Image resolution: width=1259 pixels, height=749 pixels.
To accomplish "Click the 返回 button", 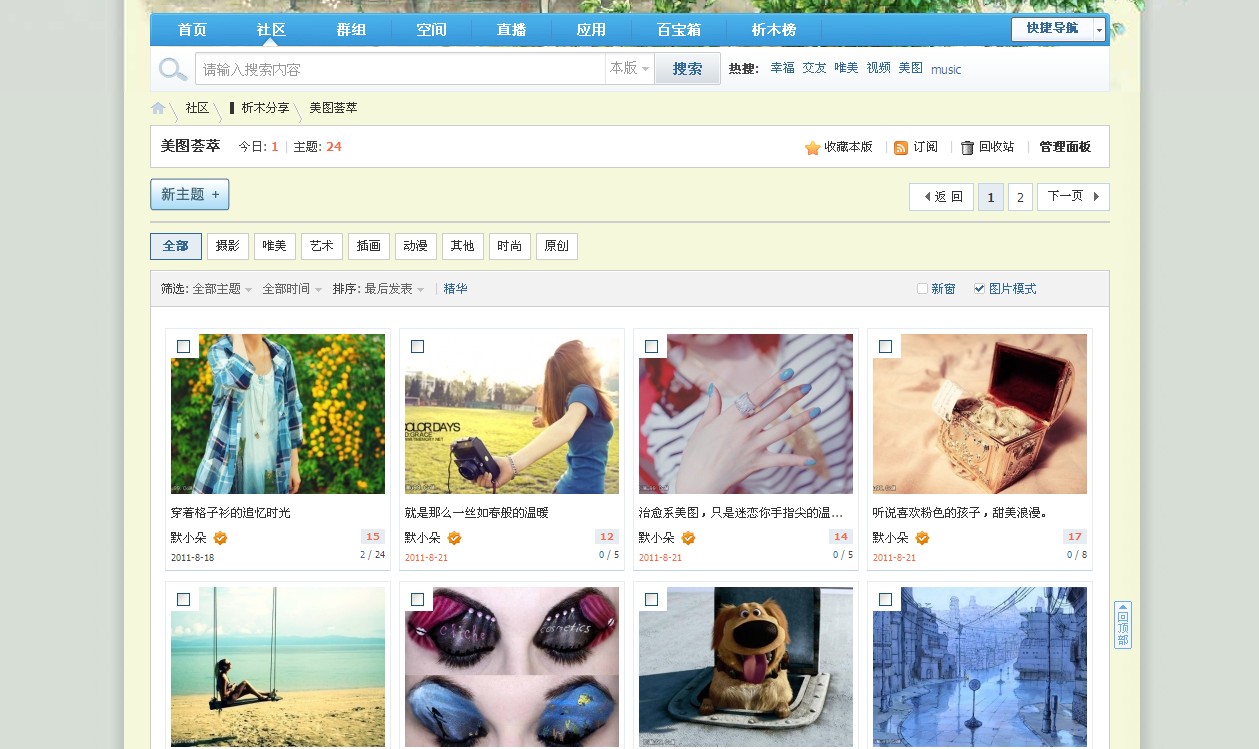I will pyautogui.click(x=941, y=197).
